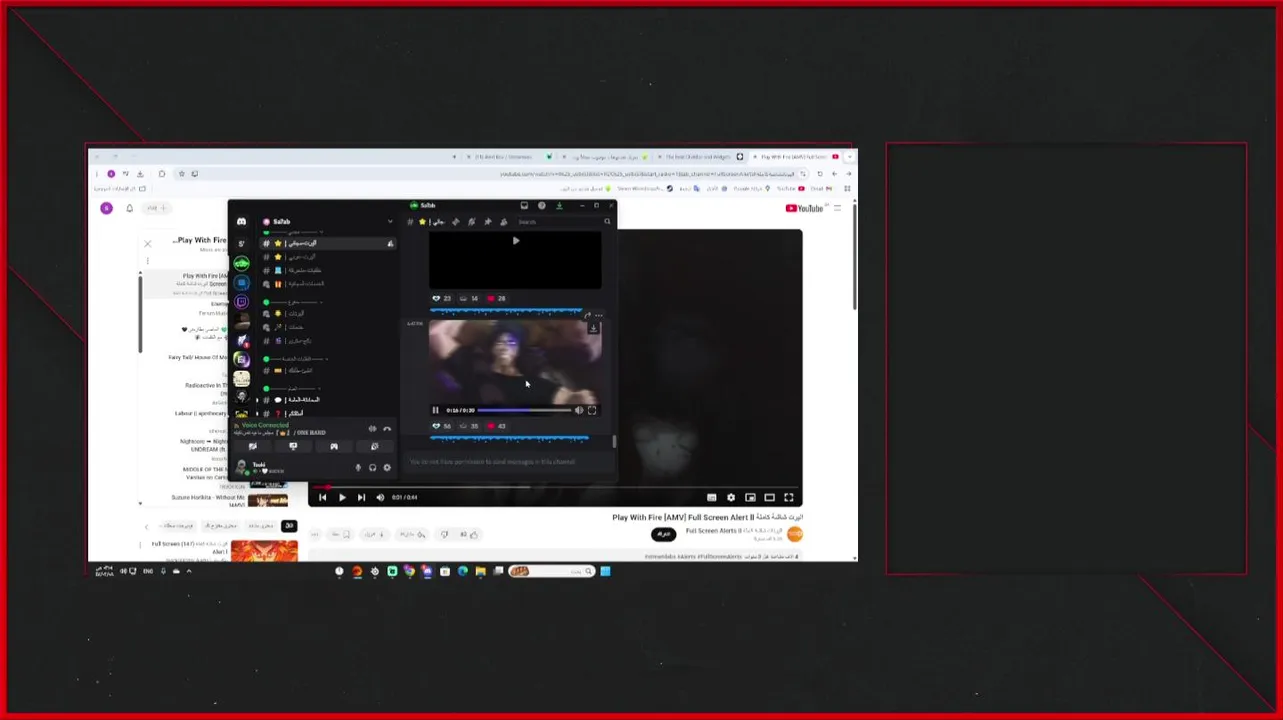Play the YouTube video
Viewport: 1283px width, 720px height.
pos(341,497)
